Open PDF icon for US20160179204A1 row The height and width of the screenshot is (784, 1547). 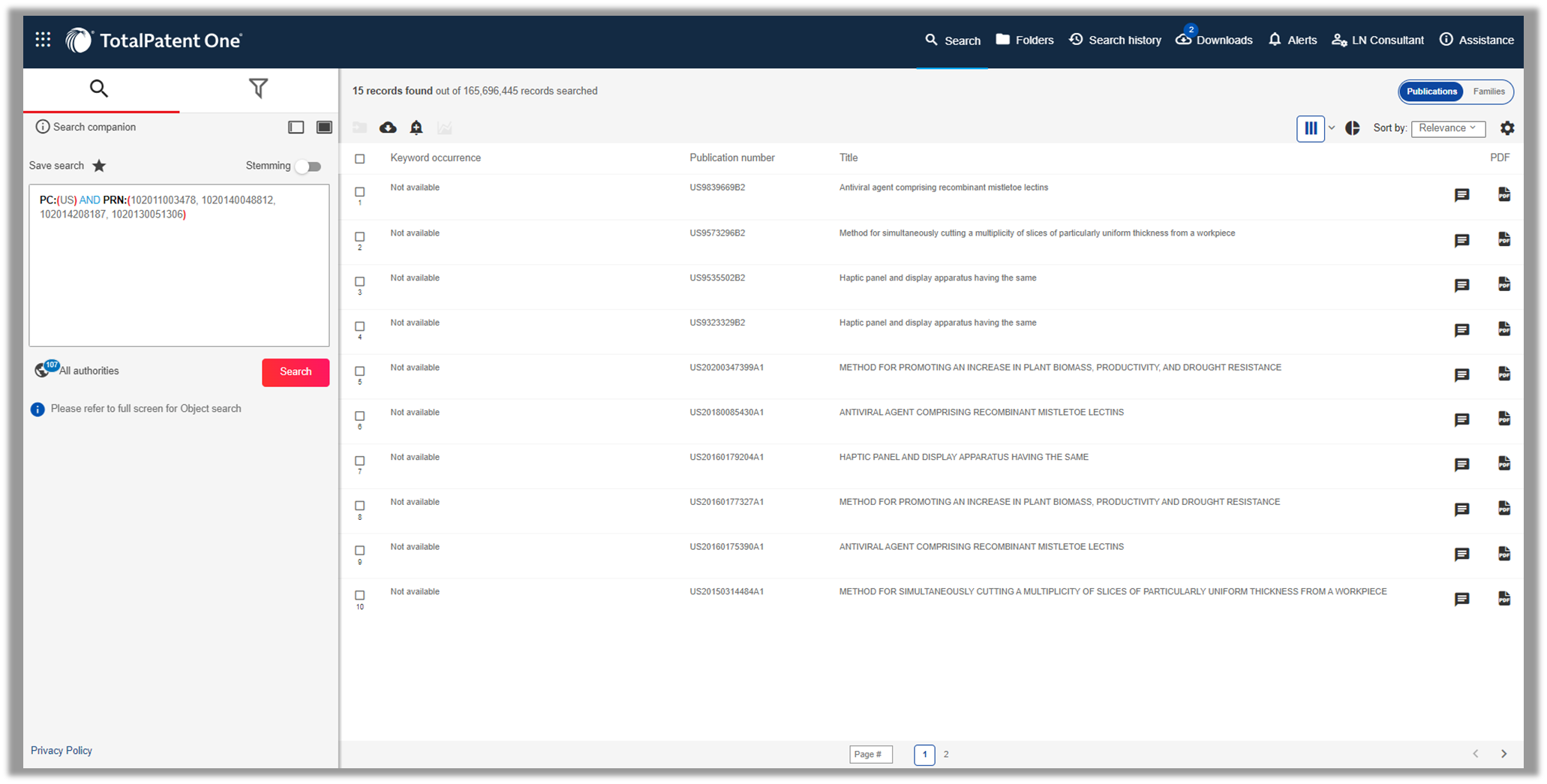point(1504,464)
